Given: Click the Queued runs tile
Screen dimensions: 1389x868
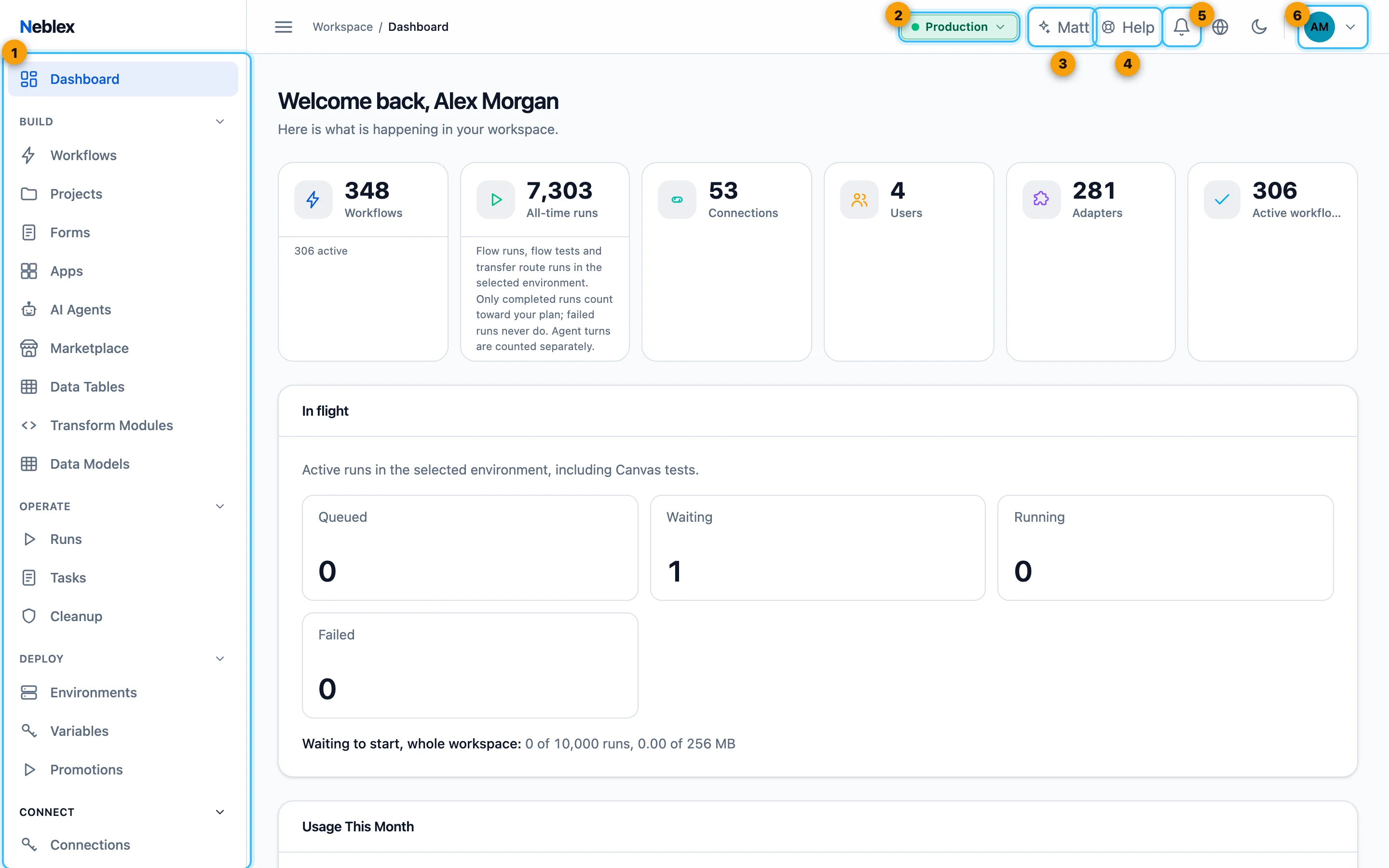Looking at the screenshot, I should click(470, 548).
